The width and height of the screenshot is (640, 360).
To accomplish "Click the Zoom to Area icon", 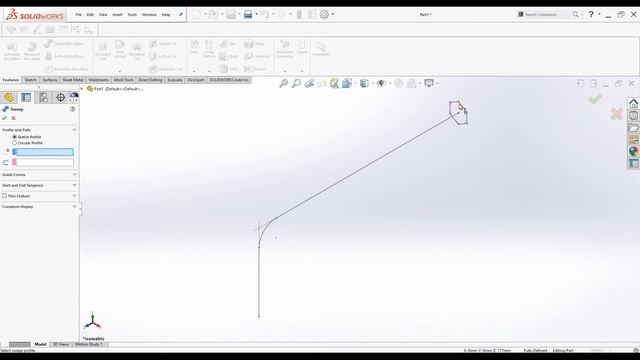I will (x=296, y=84).
